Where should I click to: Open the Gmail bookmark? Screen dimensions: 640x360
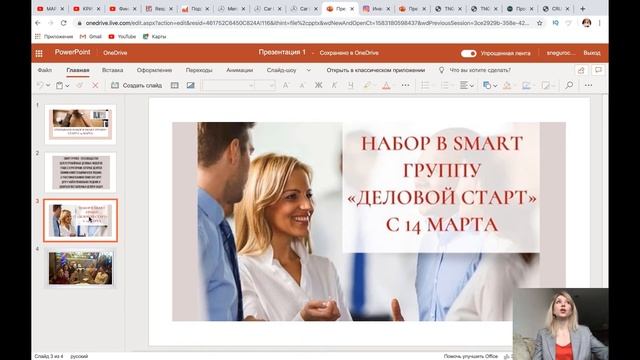click(91, 37)
